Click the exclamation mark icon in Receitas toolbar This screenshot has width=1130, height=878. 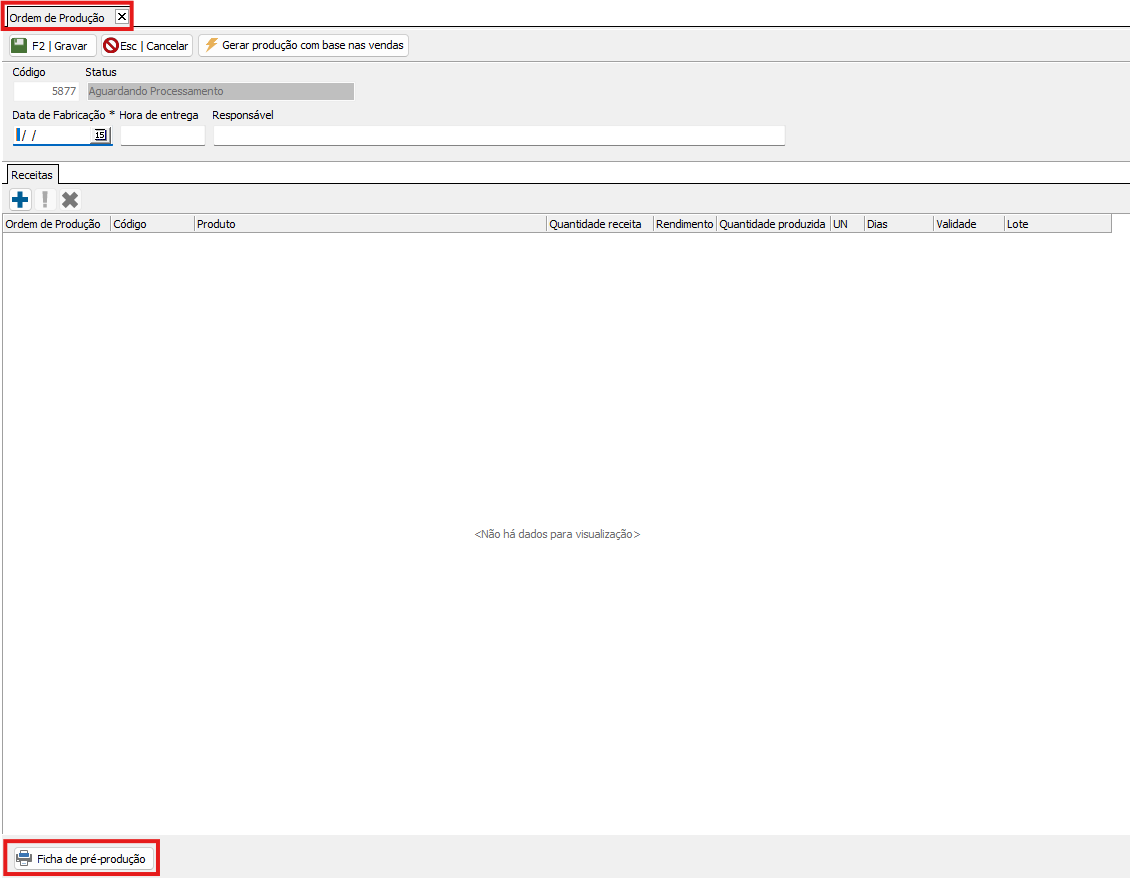tap(44, 199)
